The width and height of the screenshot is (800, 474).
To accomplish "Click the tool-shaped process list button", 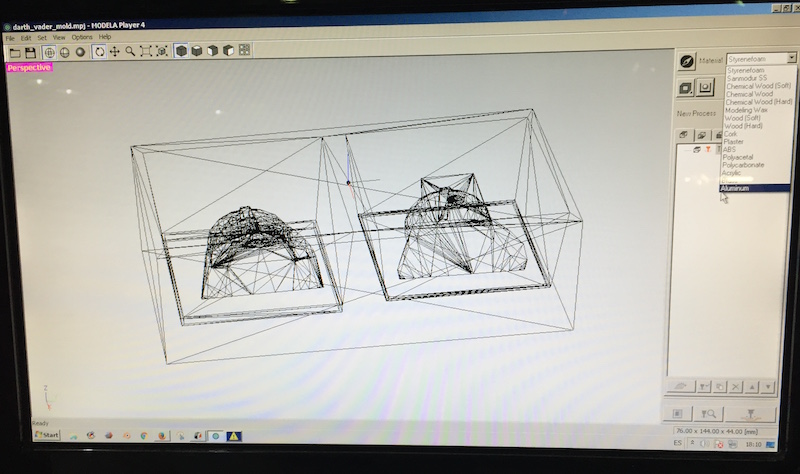I will pyautogui.click(x=704, y=387).
